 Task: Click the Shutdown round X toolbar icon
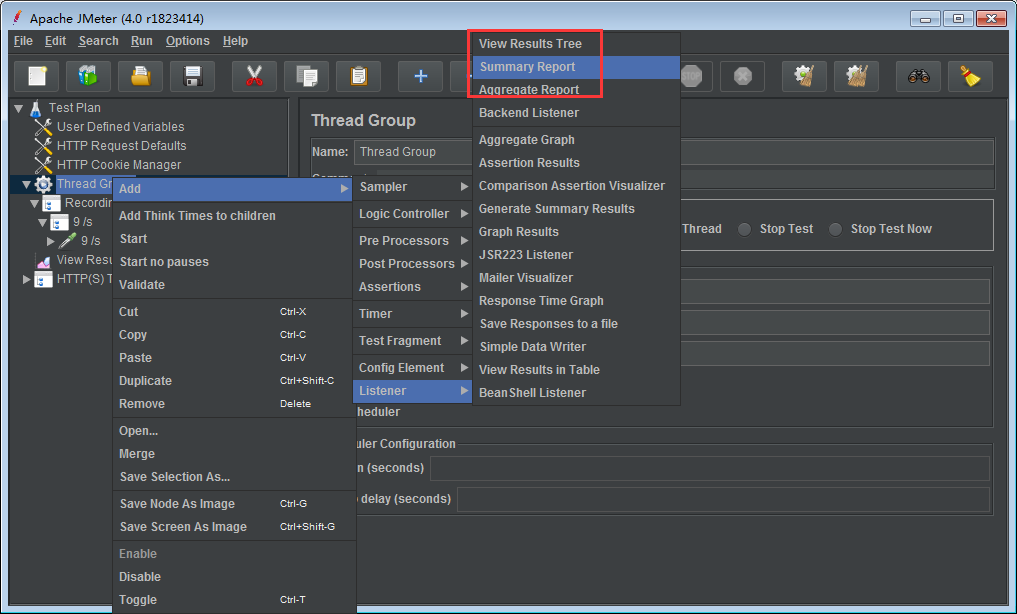pos(743,77)
